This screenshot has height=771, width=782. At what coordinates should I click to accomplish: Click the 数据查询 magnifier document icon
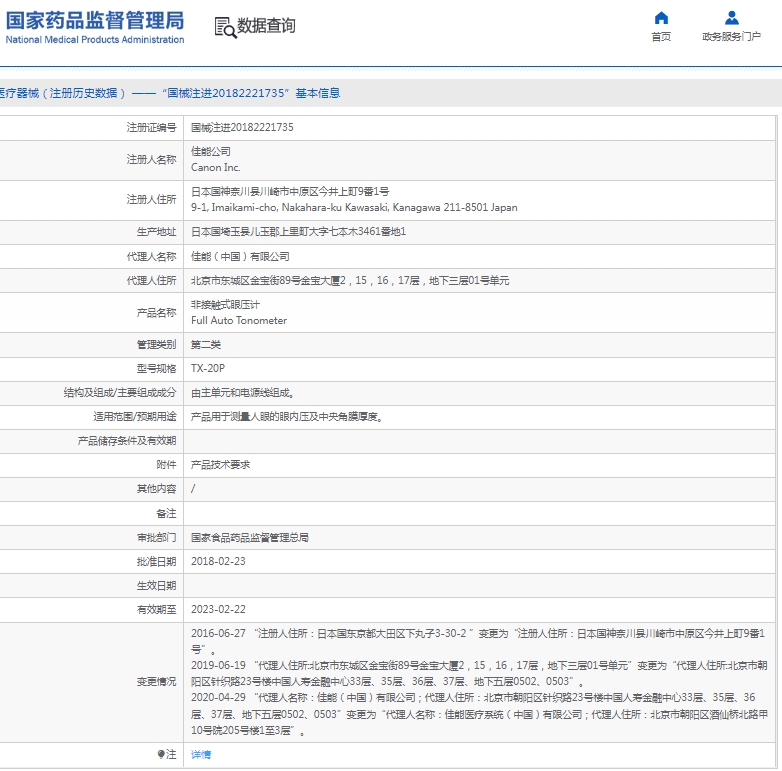225,27
